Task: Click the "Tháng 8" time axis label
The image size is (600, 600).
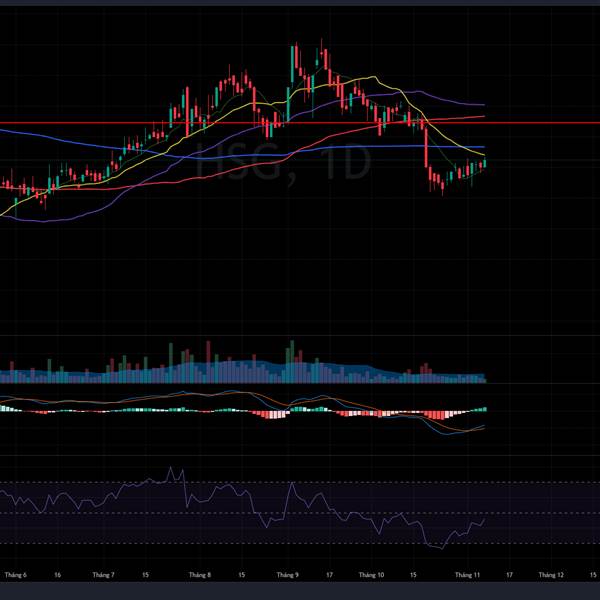Action: (200, 575)
